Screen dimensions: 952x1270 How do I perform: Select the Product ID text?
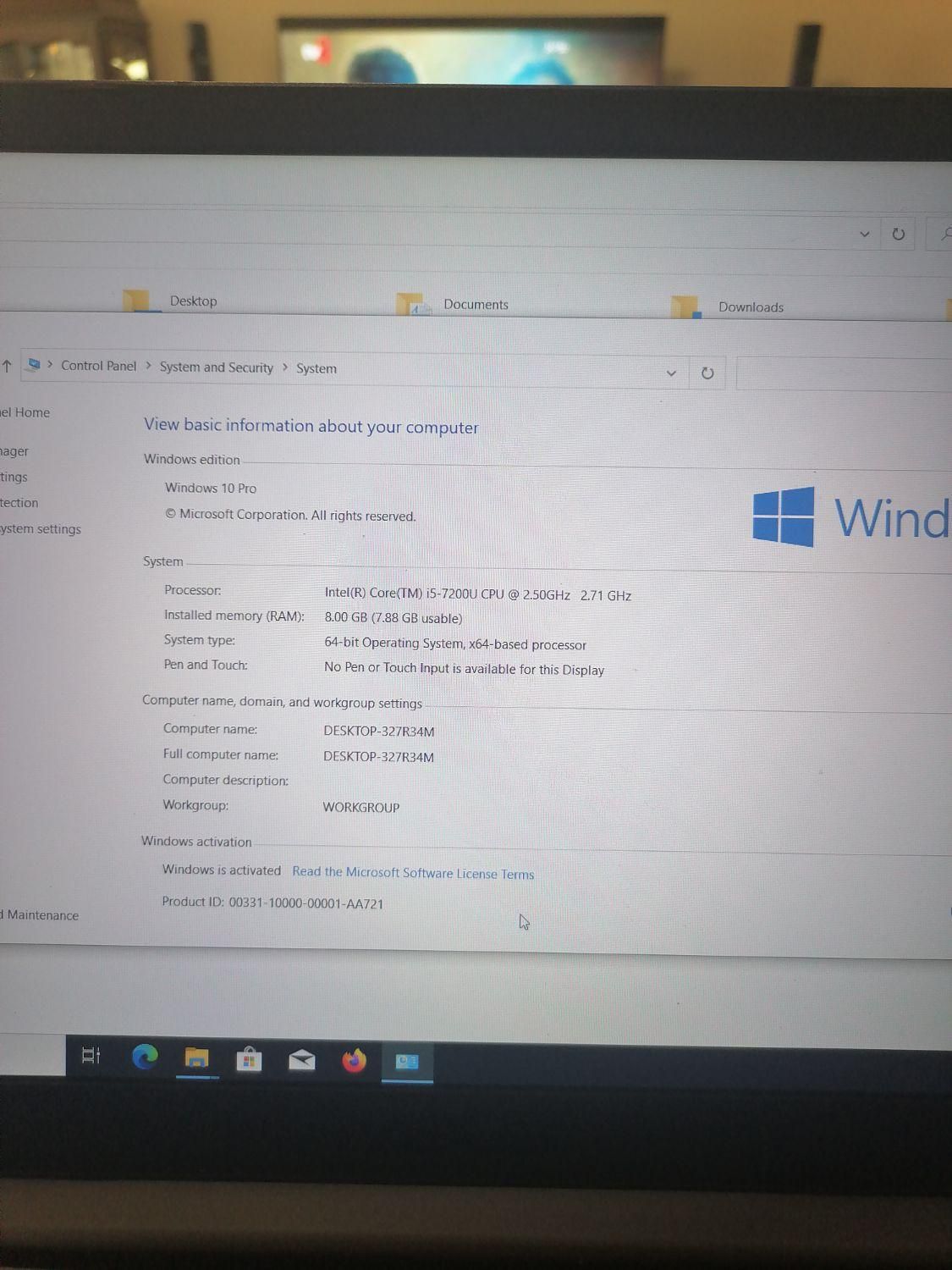pyautogui.click(x=272, y=903)
